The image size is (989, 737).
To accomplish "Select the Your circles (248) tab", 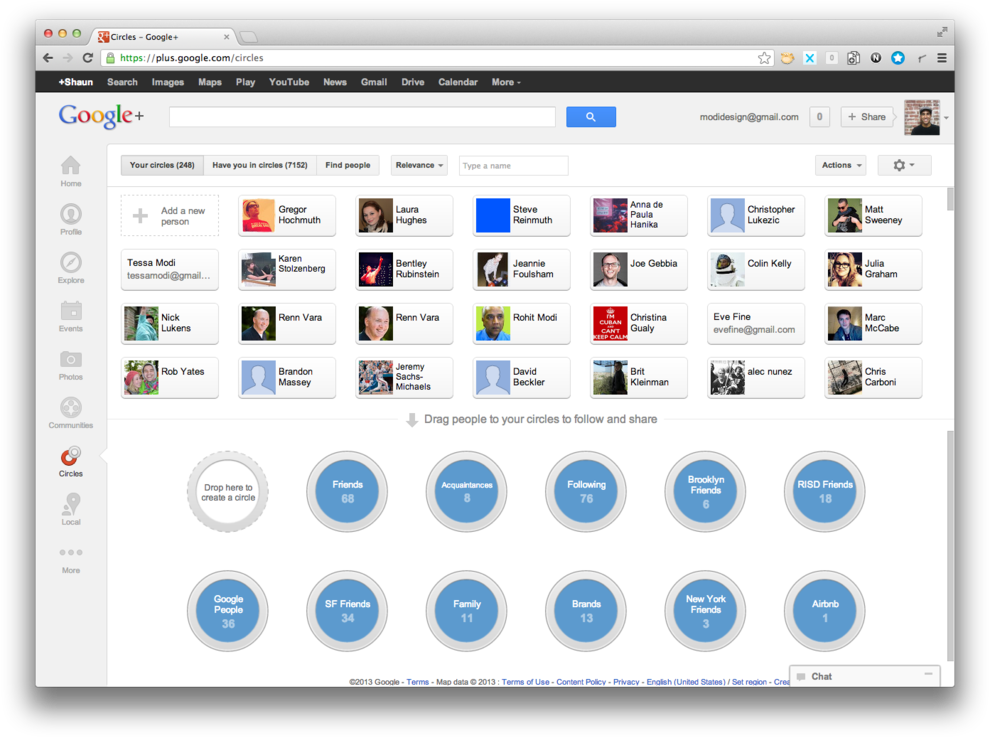I will tap(162, 165).
